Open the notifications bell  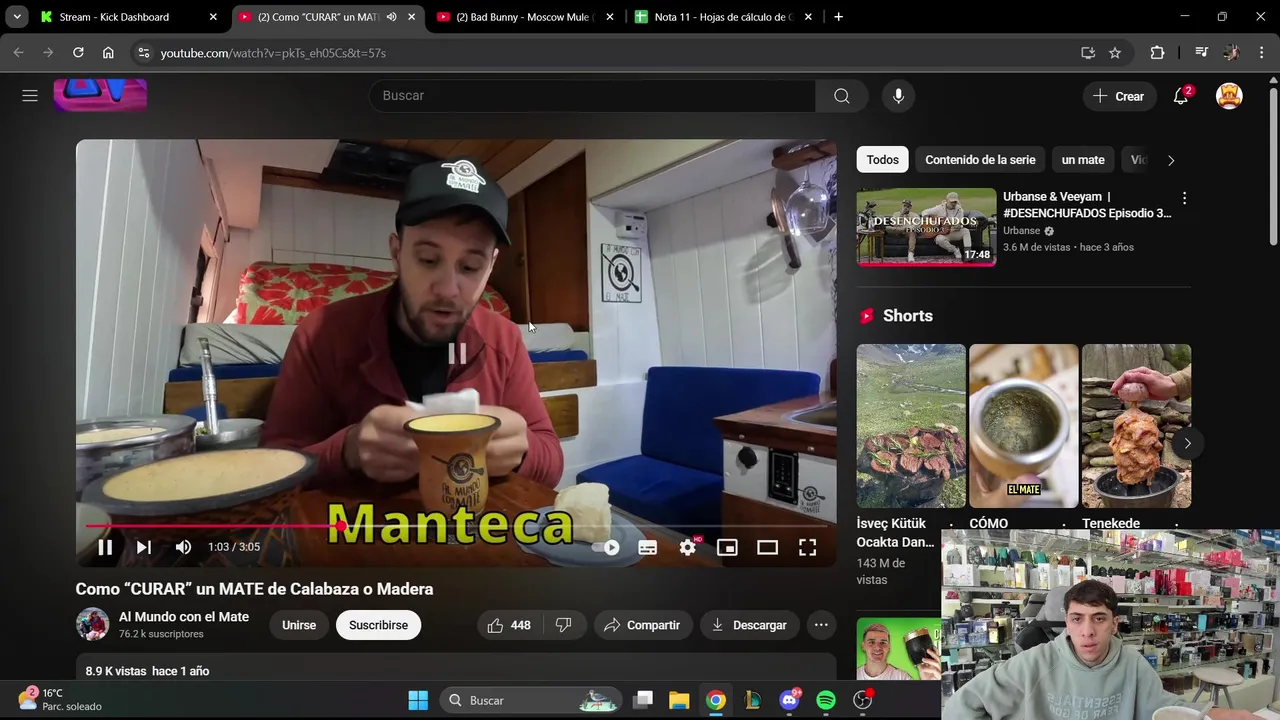[1181, 96]
